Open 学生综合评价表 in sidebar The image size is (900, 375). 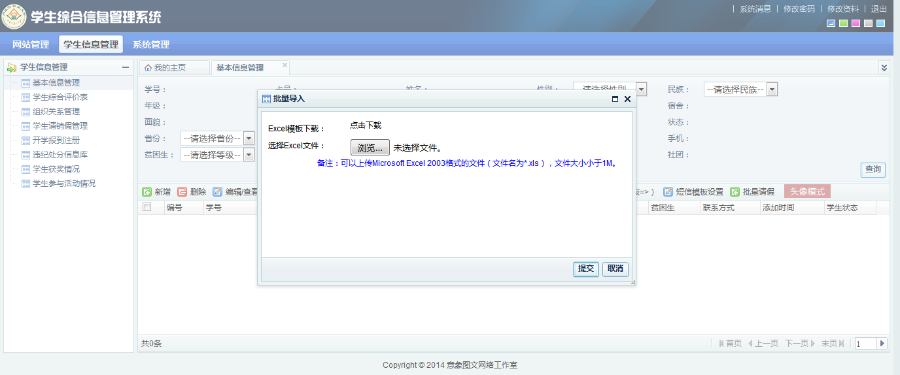point(60,97)
